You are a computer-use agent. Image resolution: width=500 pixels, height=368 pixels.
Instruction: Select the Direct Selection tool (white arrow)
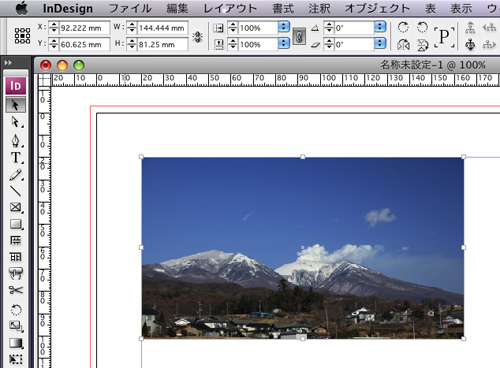(15, 122)
